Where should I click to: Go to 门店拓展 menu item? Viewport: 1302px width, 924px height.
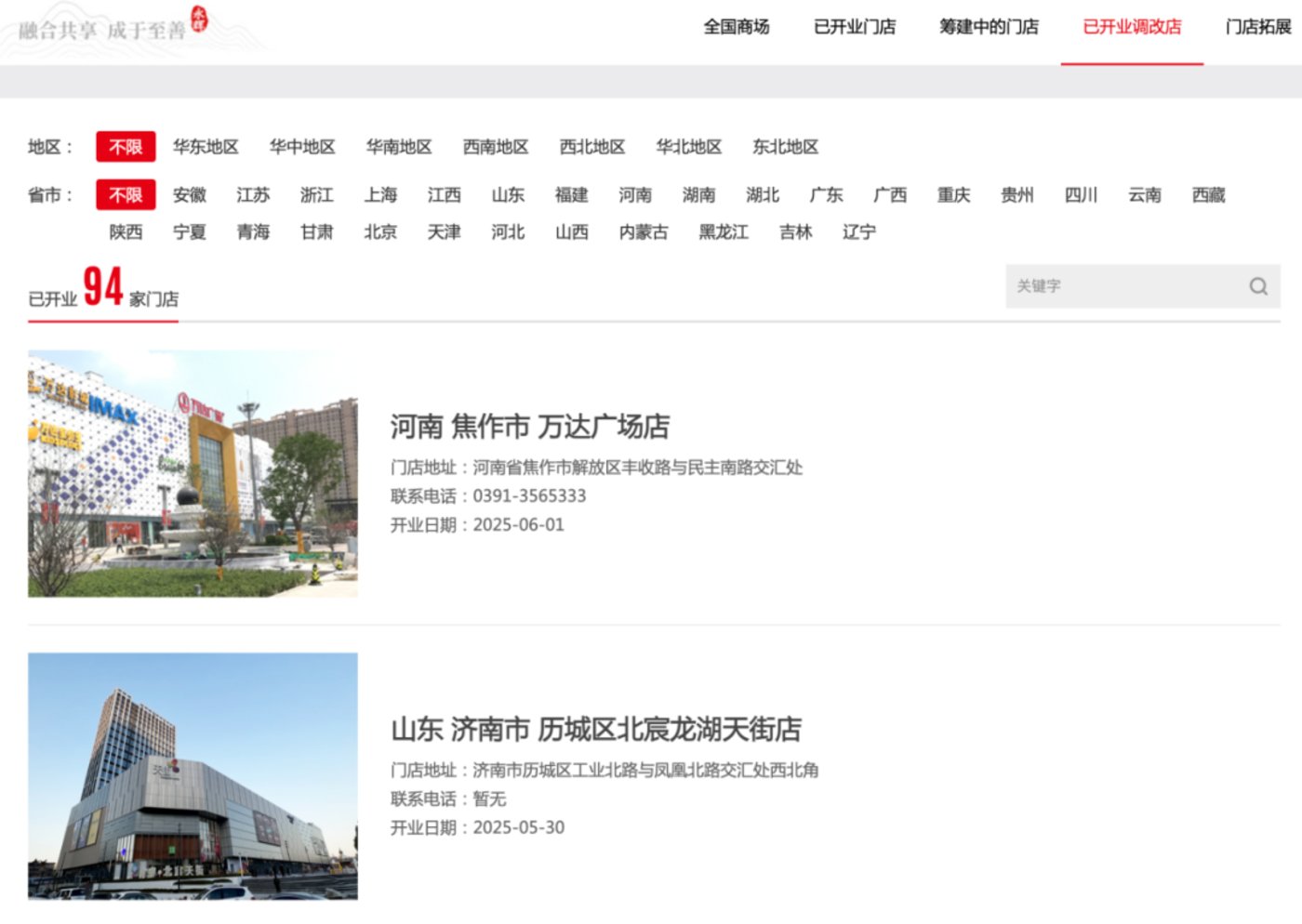[x=1257, y=27]
